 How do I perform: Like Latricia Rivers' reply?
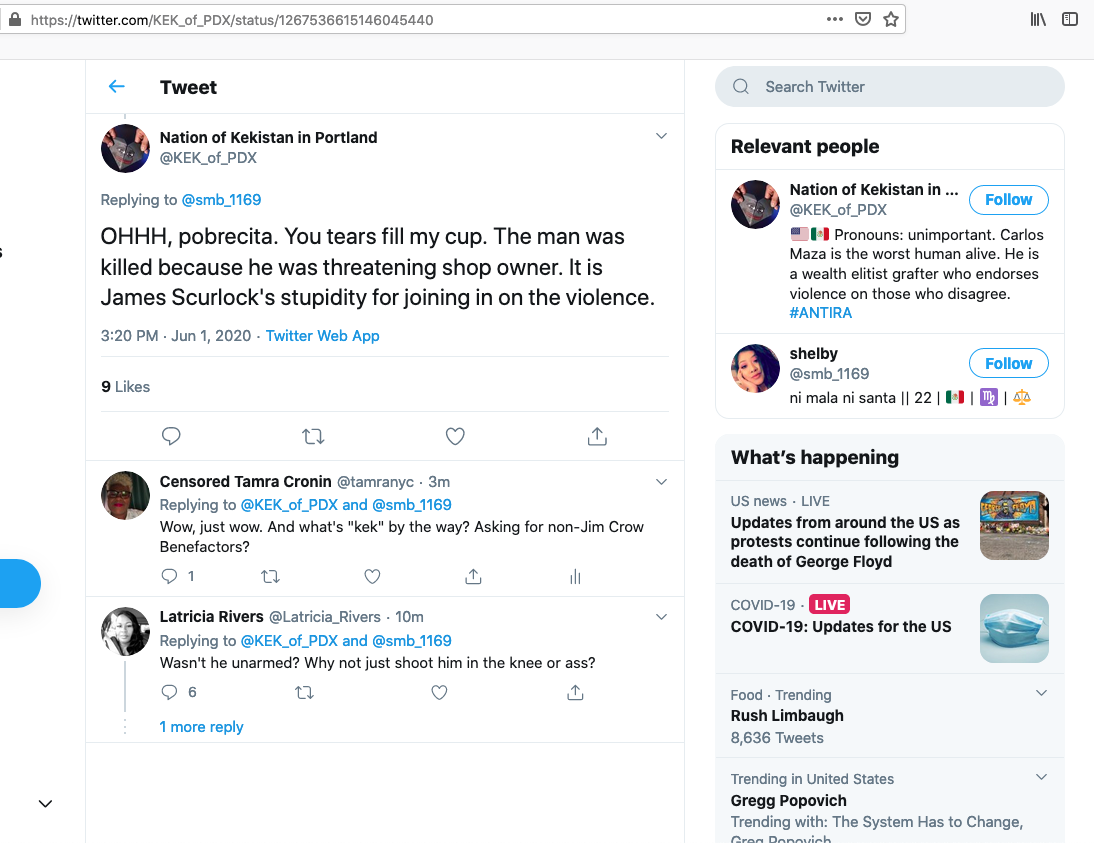[x=439, y=692]
